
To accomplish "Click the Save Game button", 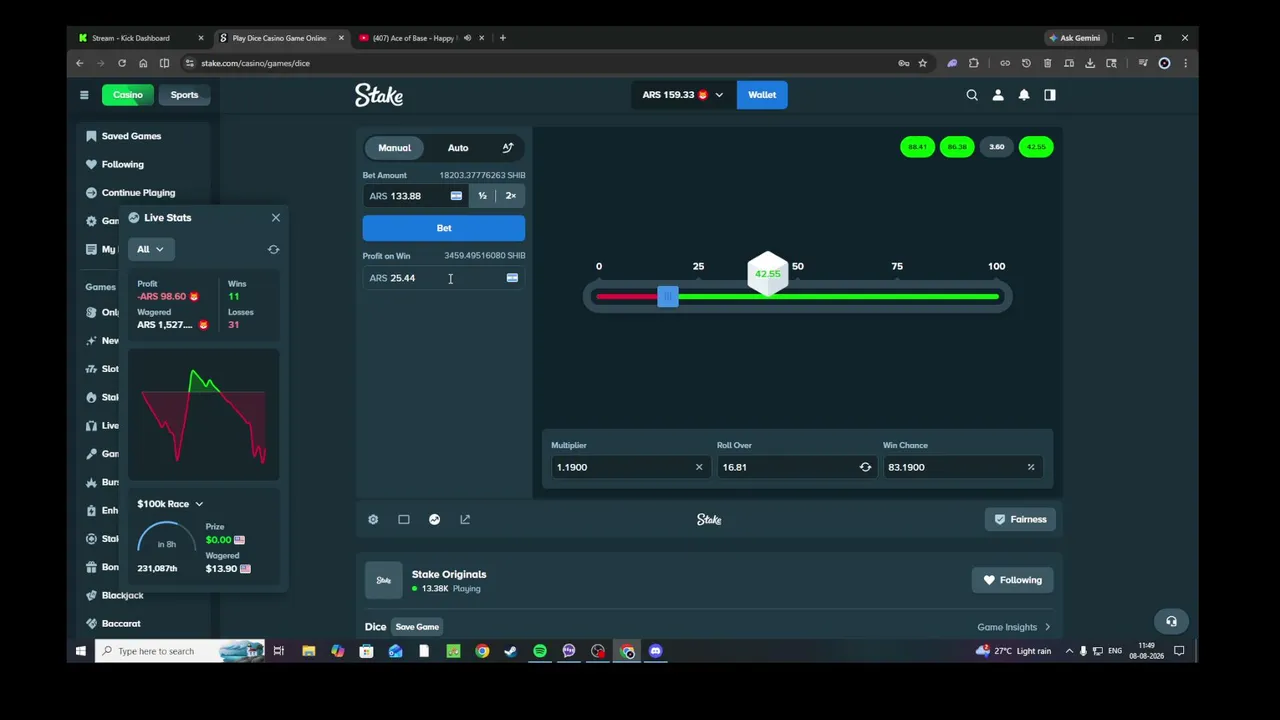I will point(417,627).
